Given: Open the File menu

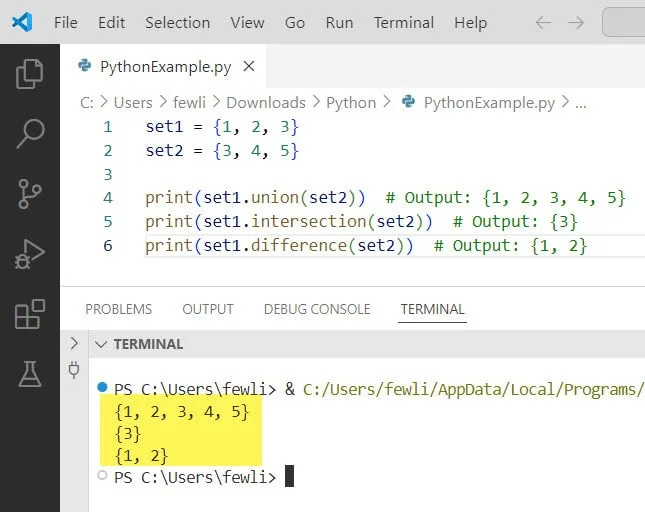Looking at the screenshot, I should click(66, 23).
